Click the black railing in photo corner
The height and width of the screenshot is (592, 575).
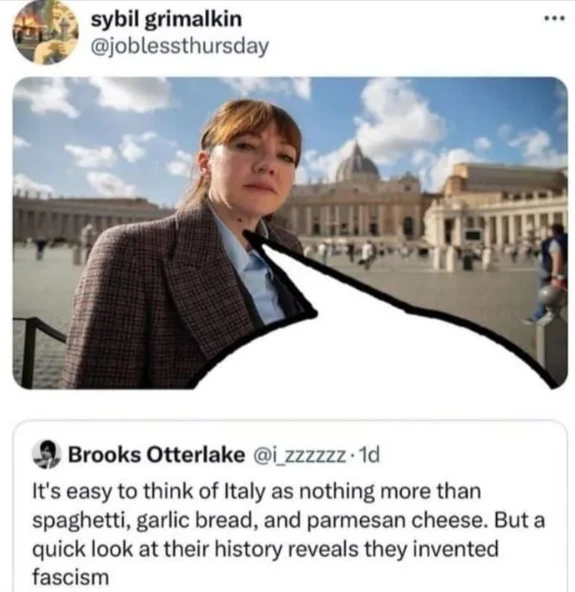tap(36, 349)
